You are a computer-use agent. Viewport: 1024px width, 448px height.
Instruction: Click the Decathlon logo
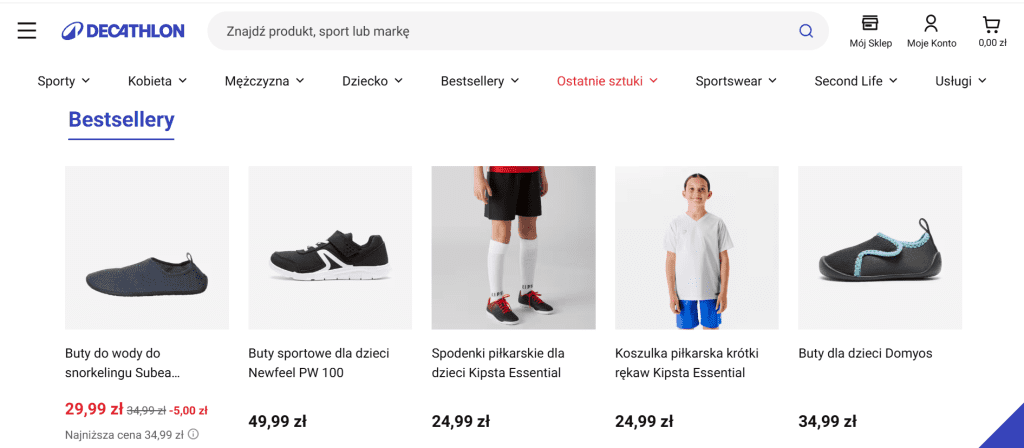point(123,31)
